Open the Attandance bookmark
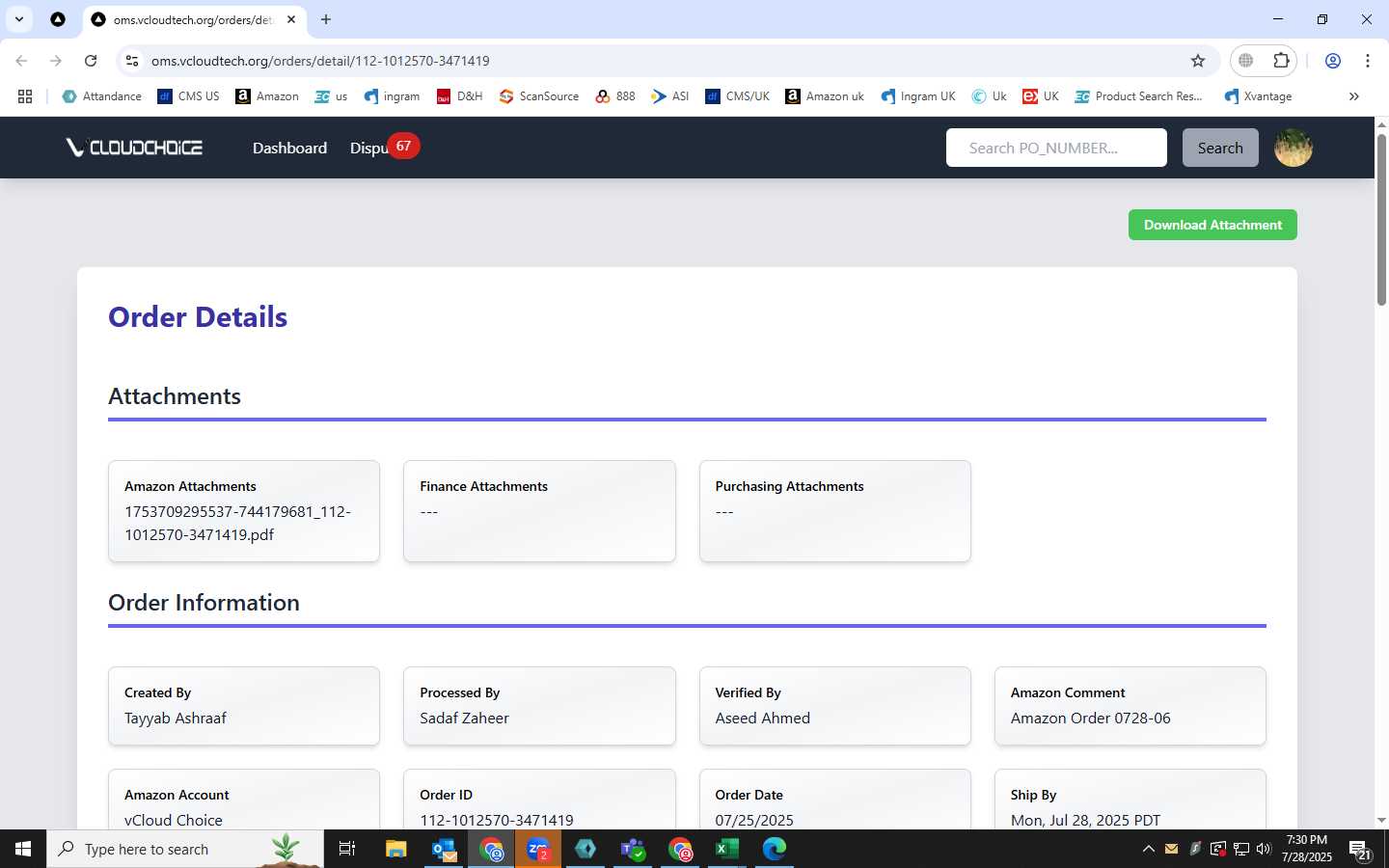Screen dimensions: 1389x868 click(x=102, y=96)
